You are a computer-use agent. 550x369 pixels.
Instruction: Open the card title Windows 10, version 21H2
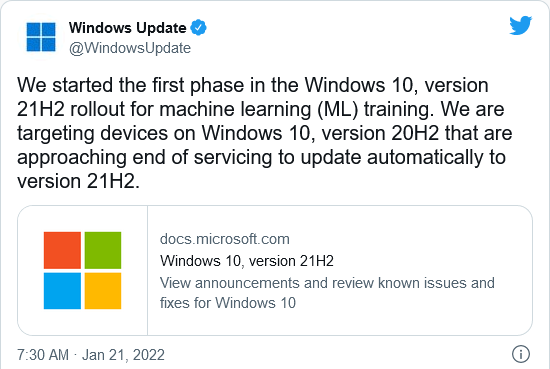click(x=247, y=261)
